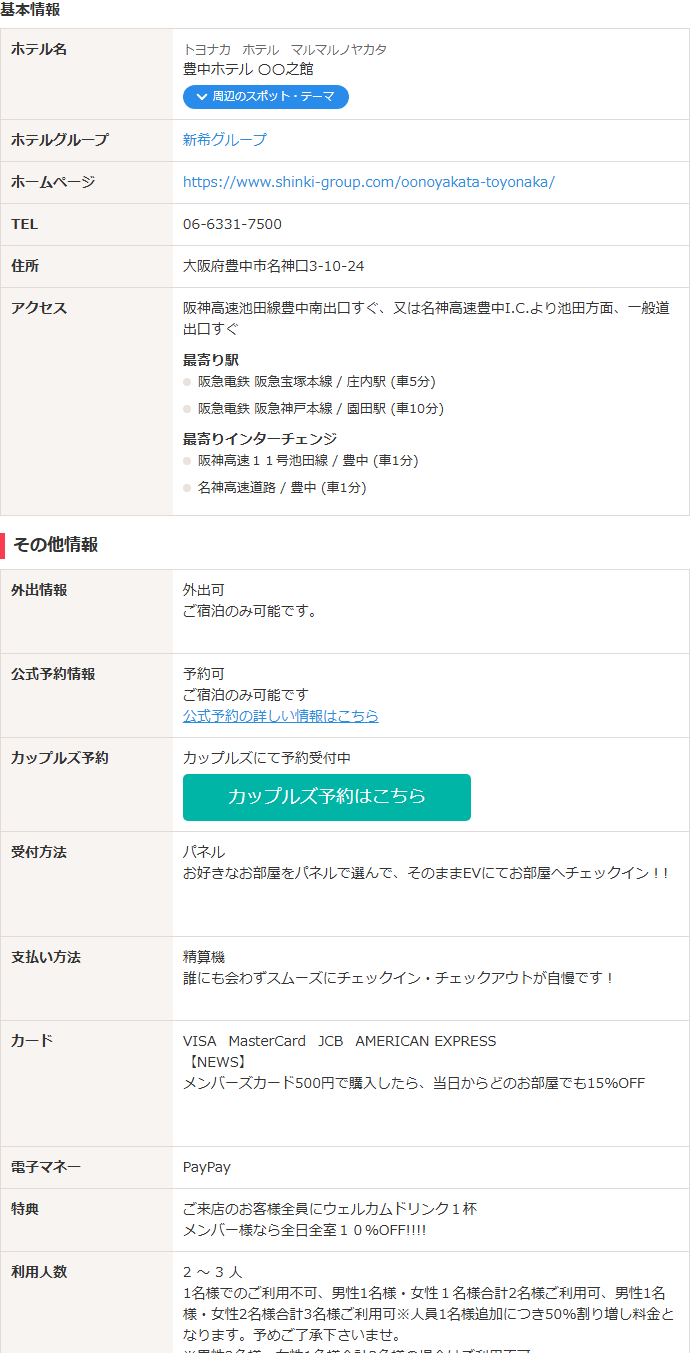
Task: Click the address 大阪府豊中市名神口3-10-24
Action: [x=273, y=266]
